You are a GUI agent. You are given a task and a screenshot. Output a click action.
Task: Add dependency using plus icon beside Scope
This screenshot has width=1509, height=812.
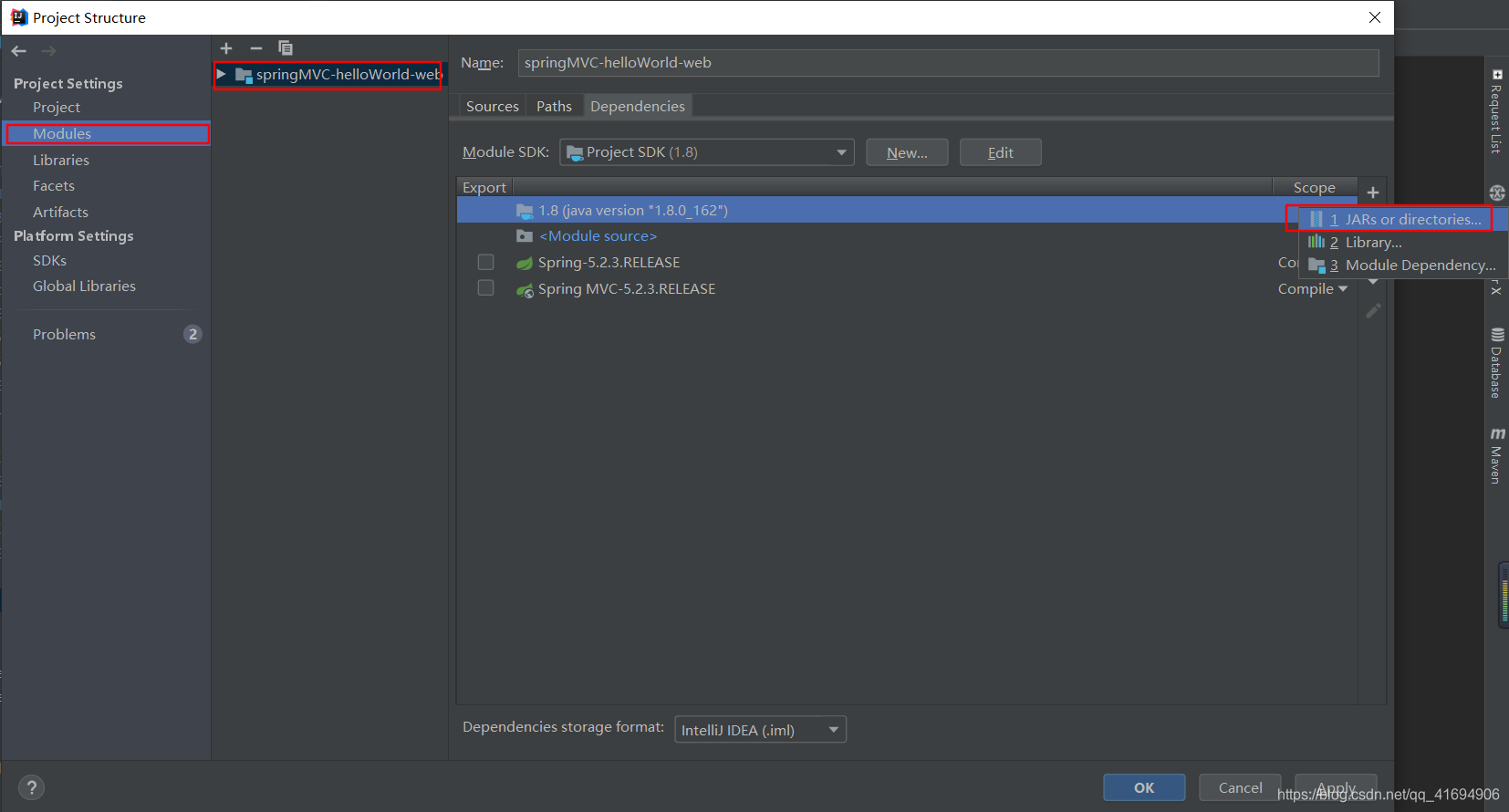click(1373, 193)
